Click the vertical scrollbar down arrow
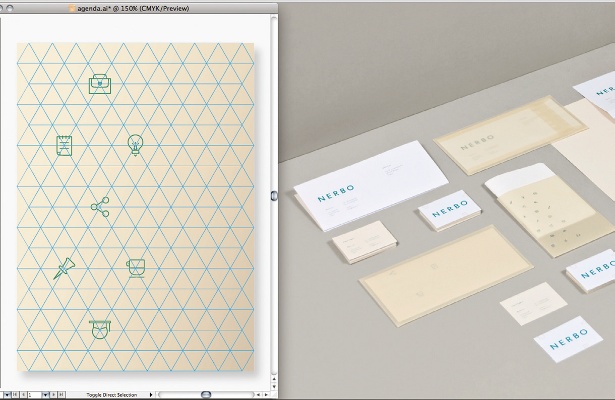The image size is (615, 400). click(274, 386)
